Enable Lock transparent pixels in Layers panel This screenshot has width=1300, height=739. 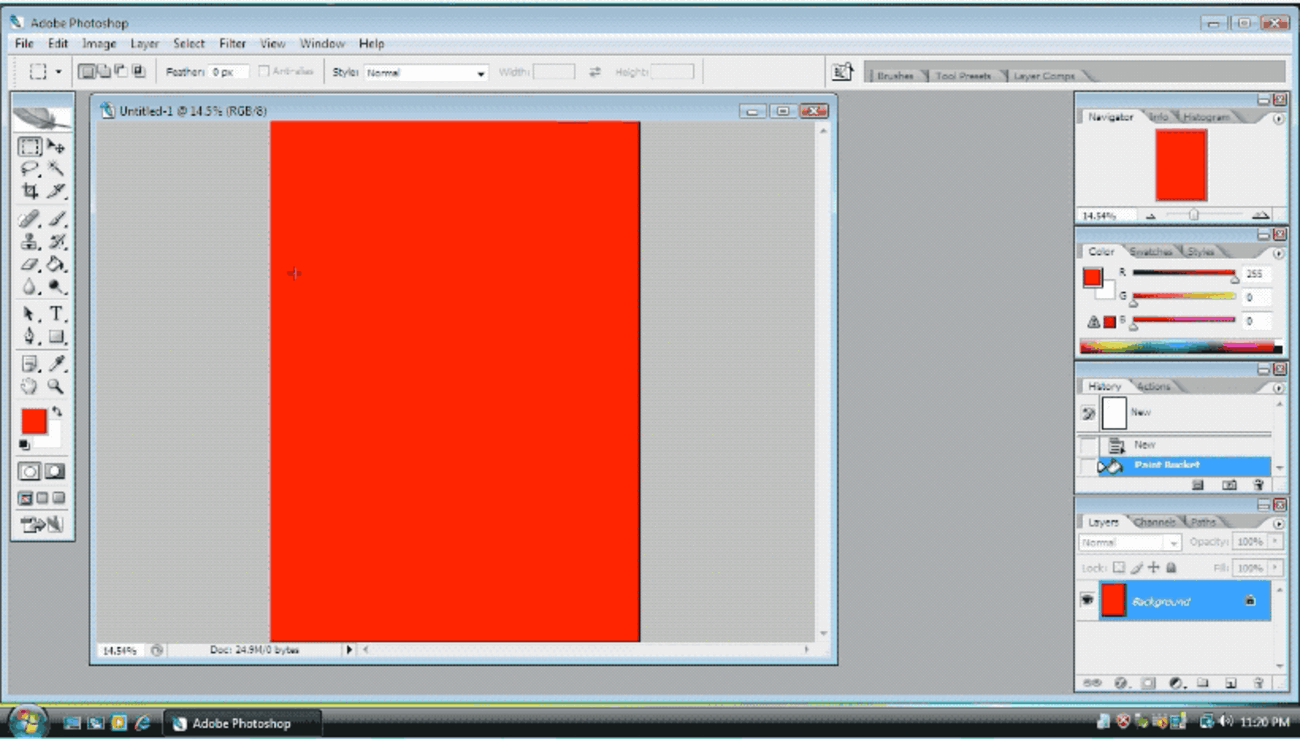pos(1120,568)
